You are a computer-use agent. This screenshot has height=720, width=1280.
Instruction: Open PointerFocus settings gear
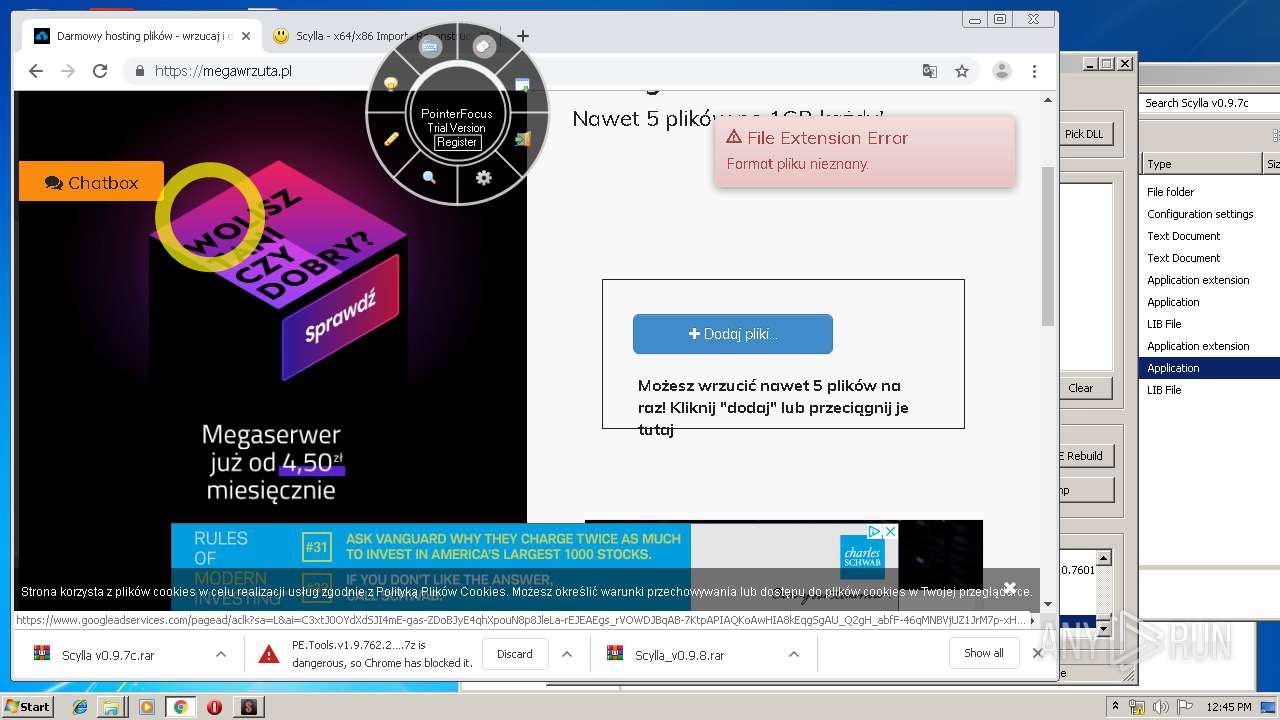pyautogui.click(x=484, y=177)
